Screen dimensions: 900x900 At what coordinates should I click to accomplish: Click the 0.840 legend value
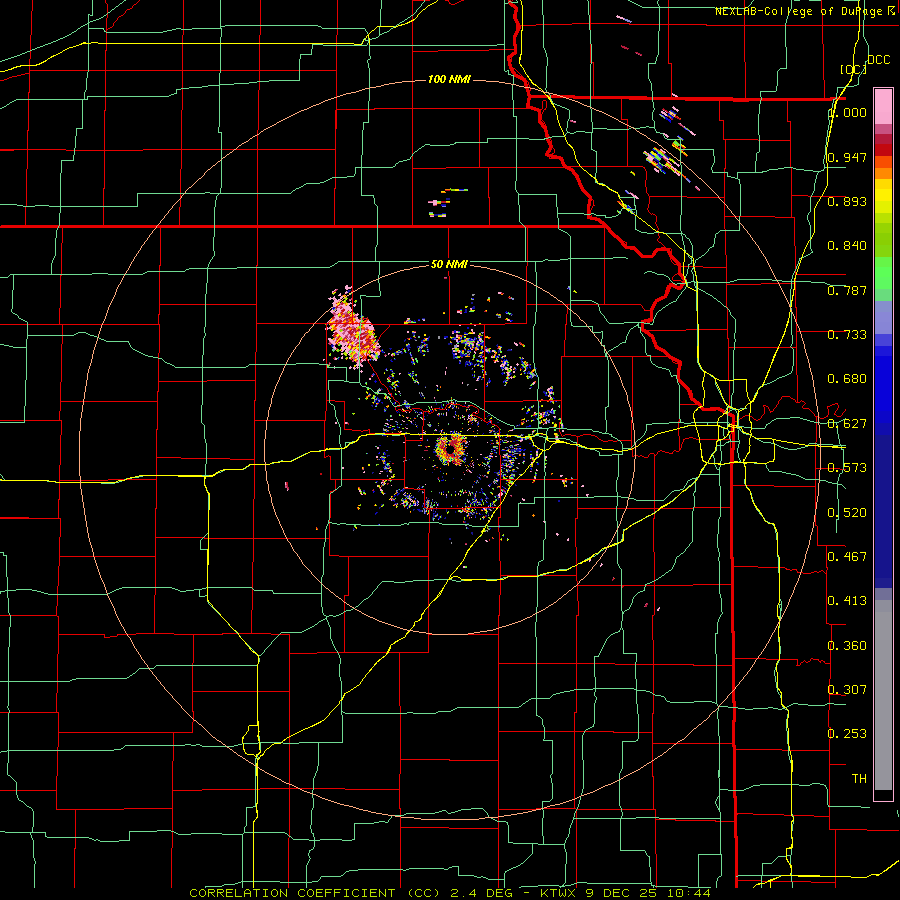(x=847, y=246)
